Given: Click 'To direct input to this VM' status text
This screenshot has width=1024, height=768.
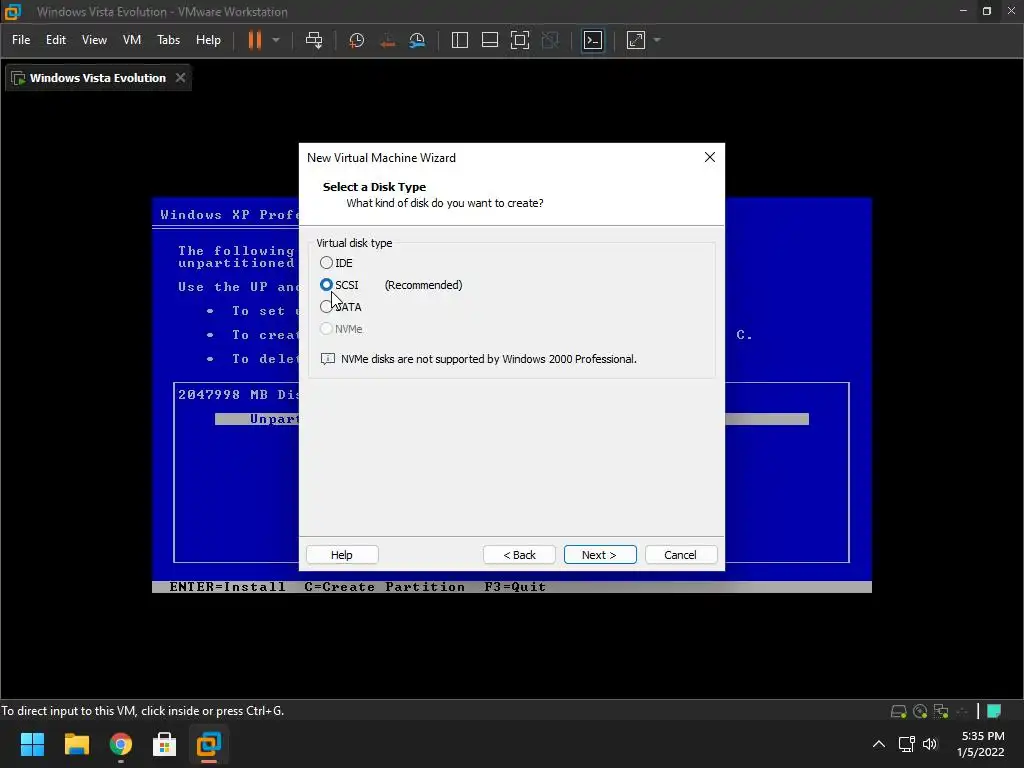Looking at the screenshot, I should point(142,711).
